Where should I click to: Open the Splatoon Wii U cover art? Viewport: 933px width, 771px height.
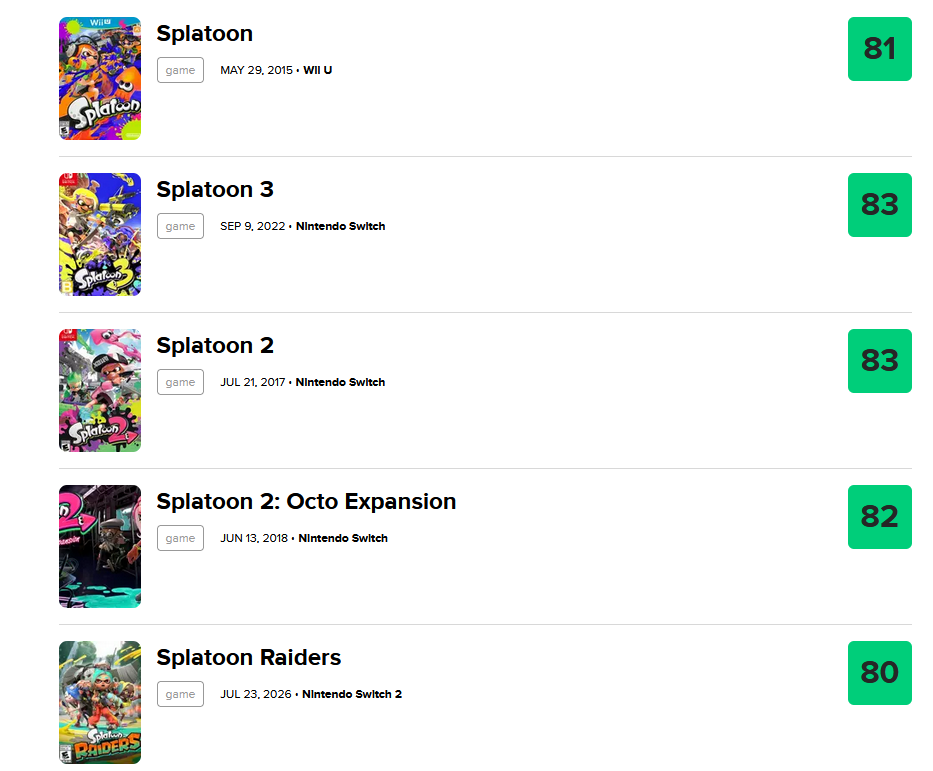[100, 79]
